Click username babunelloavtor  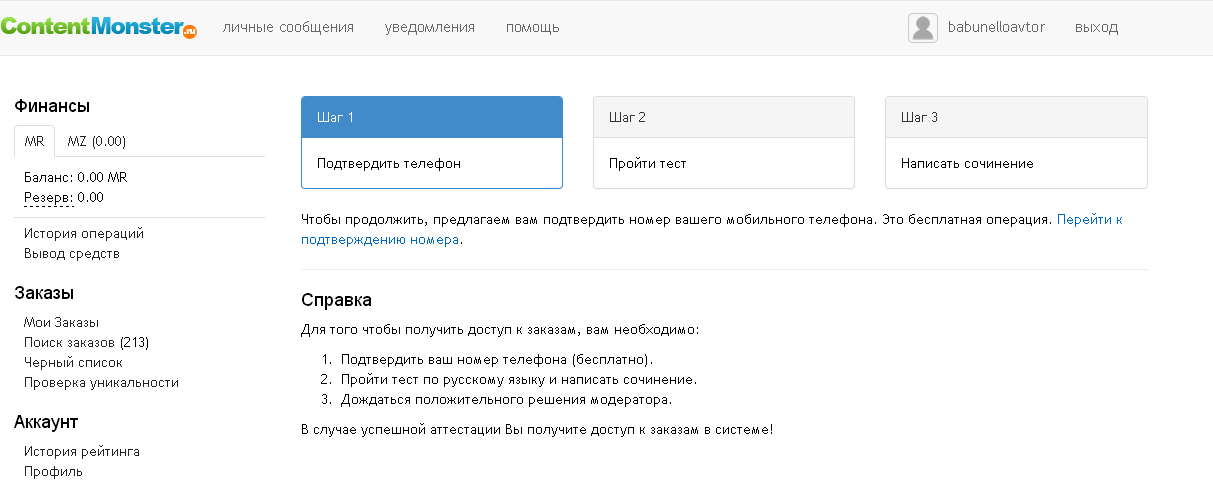point(996,27)
